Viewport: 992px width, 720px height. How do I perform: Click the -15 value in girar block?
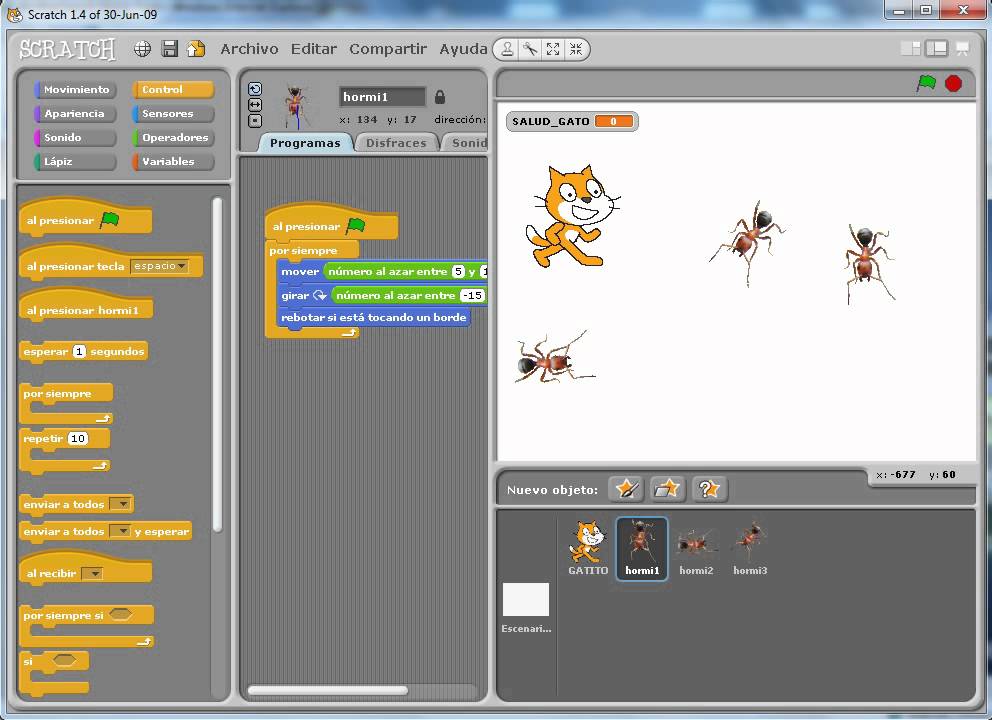coord(473,295)
